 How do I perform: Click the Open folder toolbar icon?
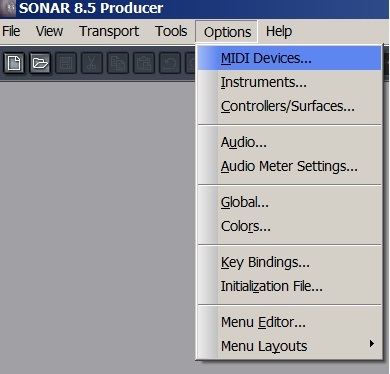40,63
